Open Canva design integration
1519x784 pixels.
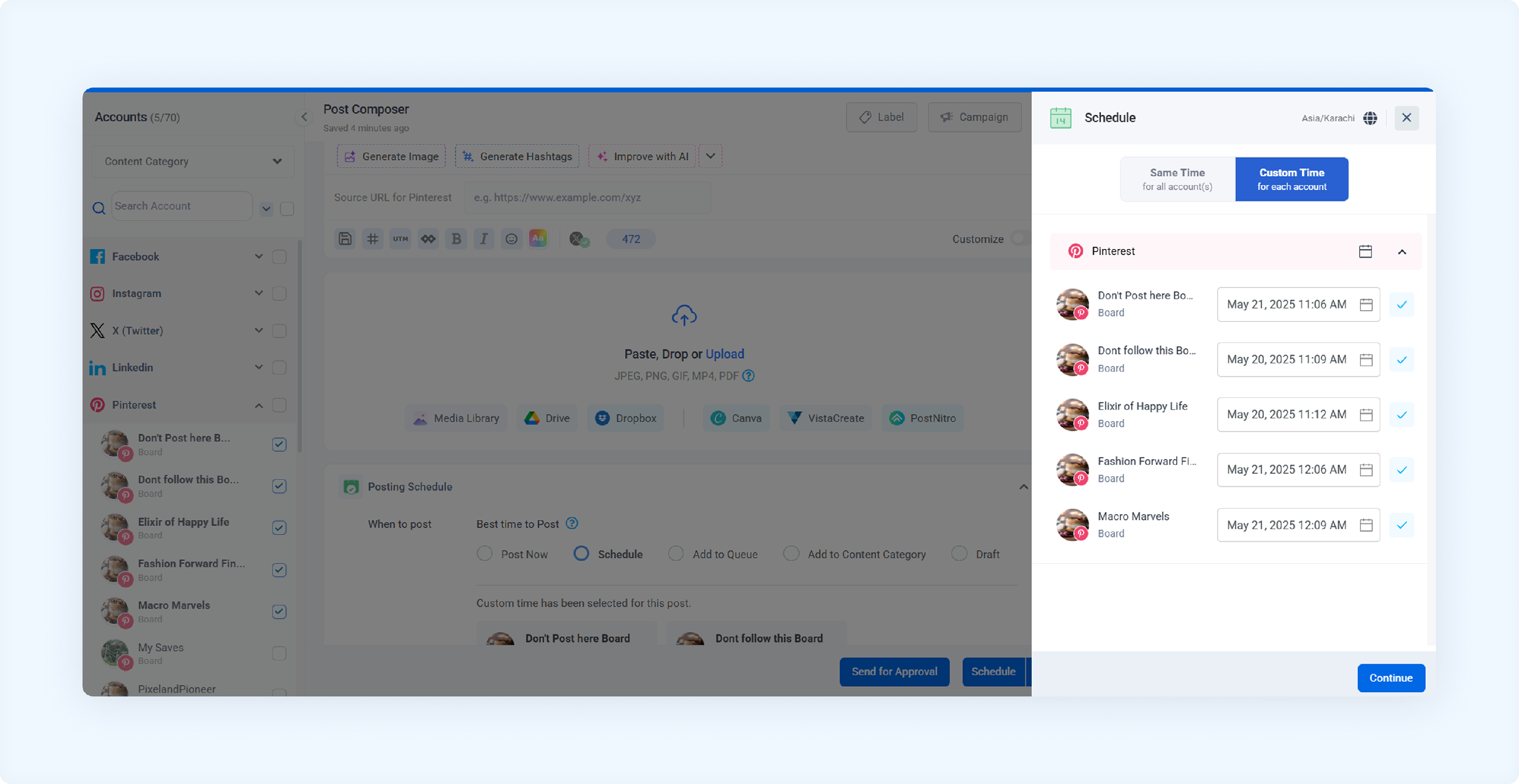tap(736, 418)
